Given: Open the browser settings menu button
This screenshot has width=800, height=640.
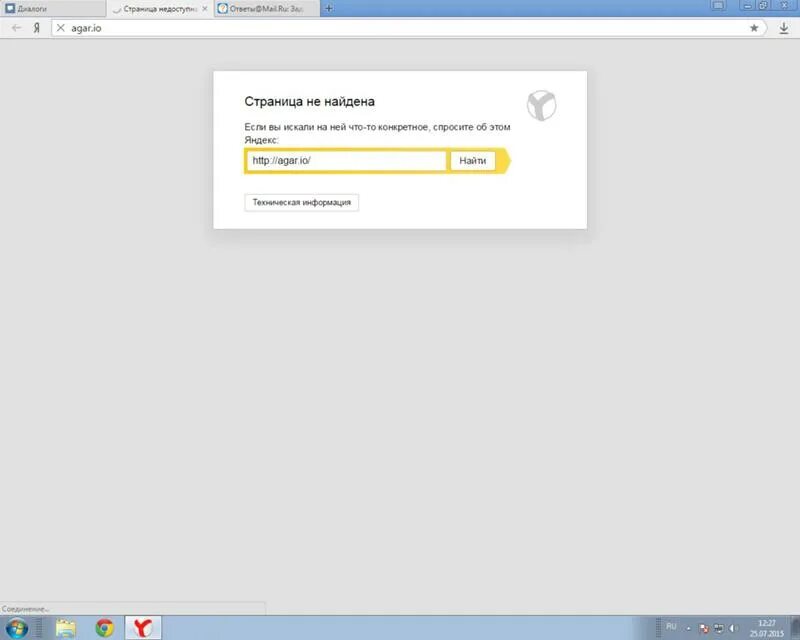Looking at the screenshot, I should point(718,6).
